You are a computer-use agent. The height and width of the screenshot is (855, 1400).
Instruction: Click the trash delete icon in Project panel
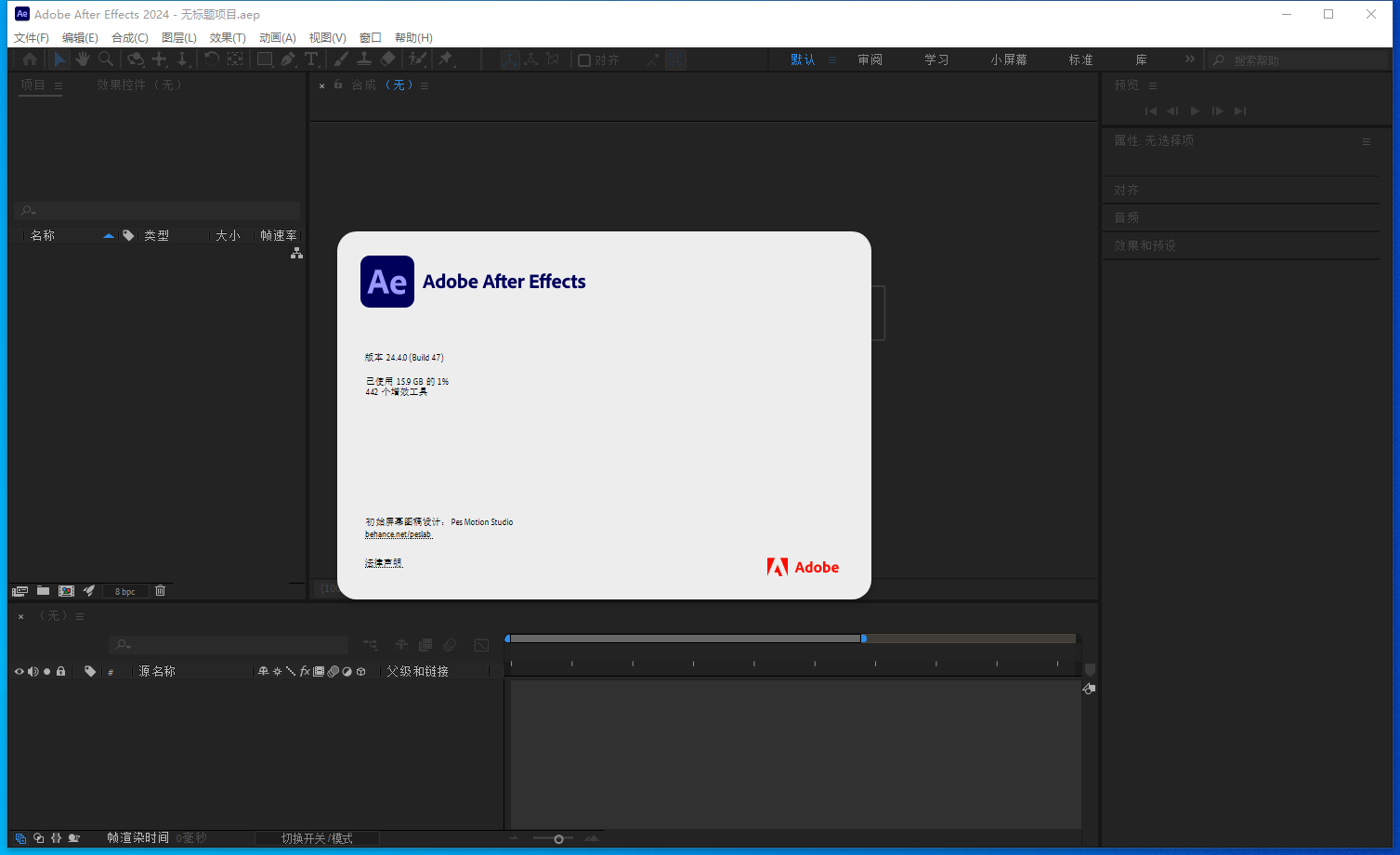point(160,591)
